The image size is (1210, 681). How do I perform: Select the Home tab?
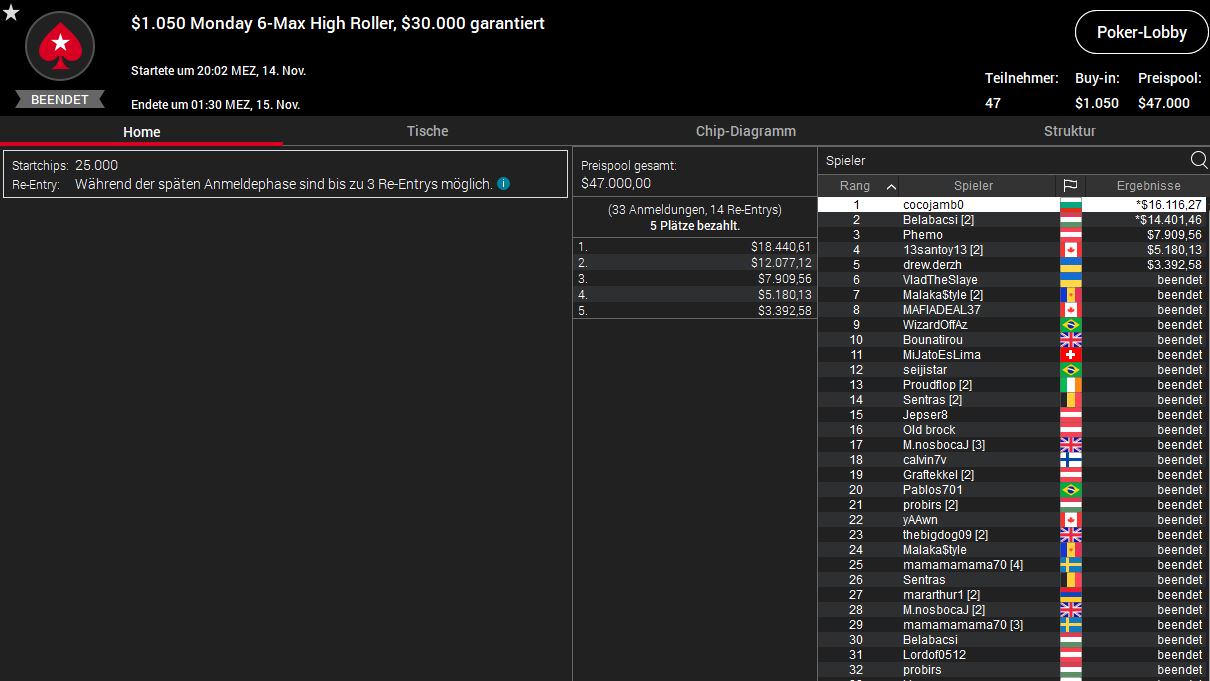141,132
